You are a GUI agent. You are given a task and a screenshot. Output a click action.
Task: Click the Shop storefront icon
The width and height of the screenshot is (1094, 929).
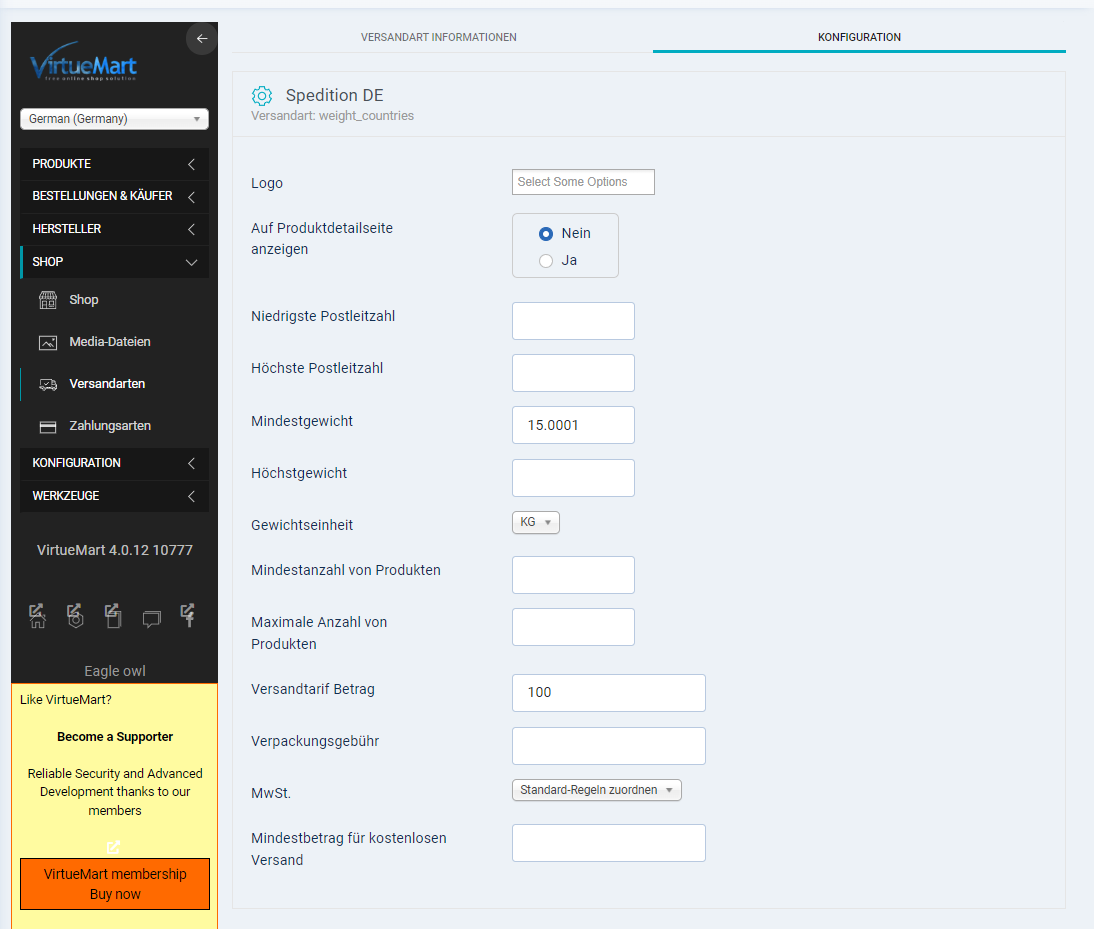48,300
